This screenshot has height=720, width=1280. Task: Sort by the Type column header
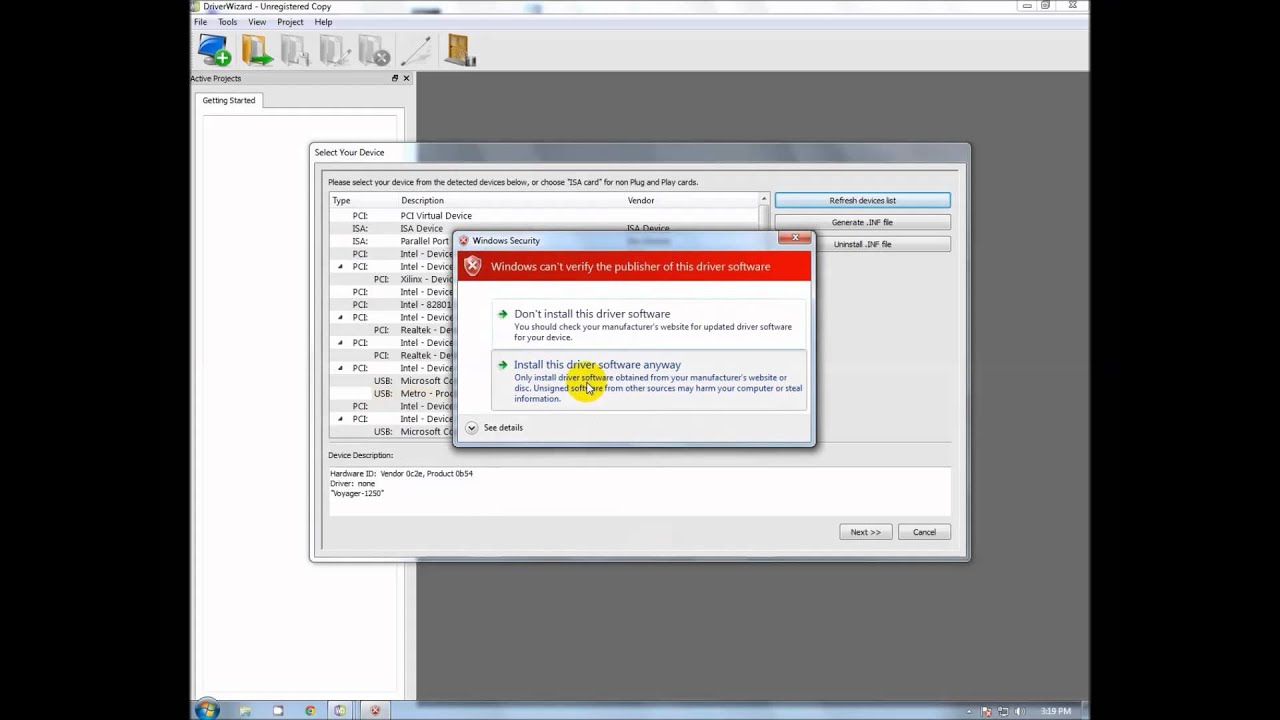click(x=364, y=201)
